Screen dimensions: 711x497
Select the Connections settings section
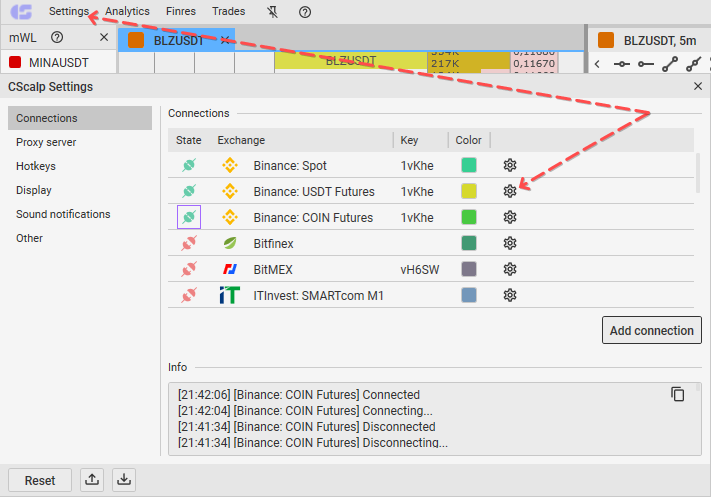(x=80, y=118)
